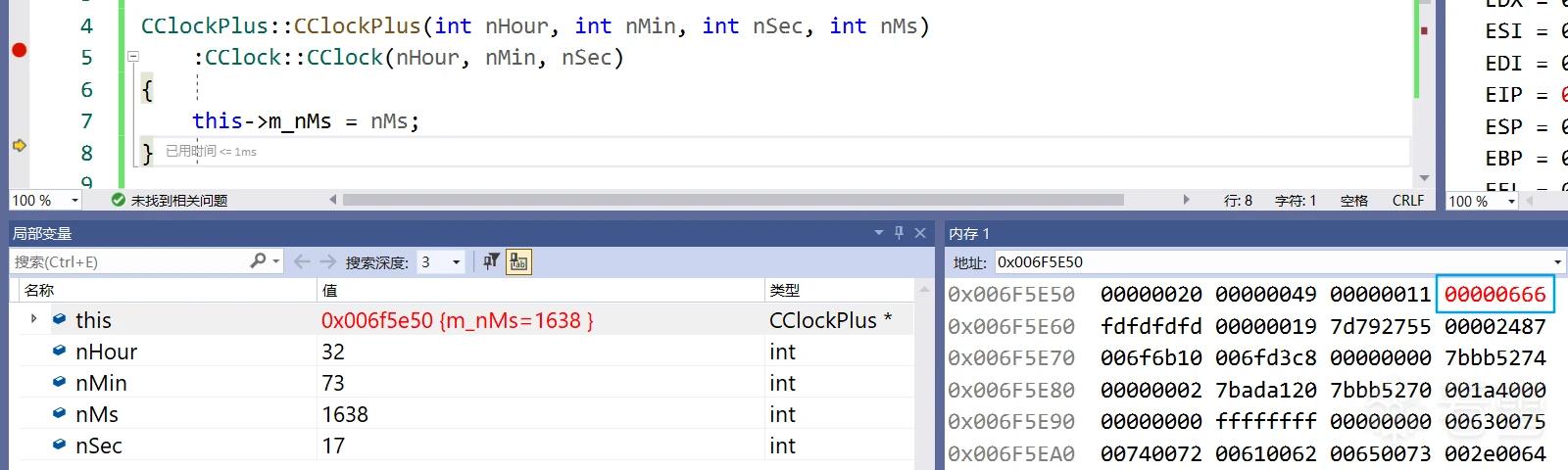1568x470 pixels.
Task: Select the 'this' value 0x006f5e50 {m_nMs=1638 }
Action: 457,320
